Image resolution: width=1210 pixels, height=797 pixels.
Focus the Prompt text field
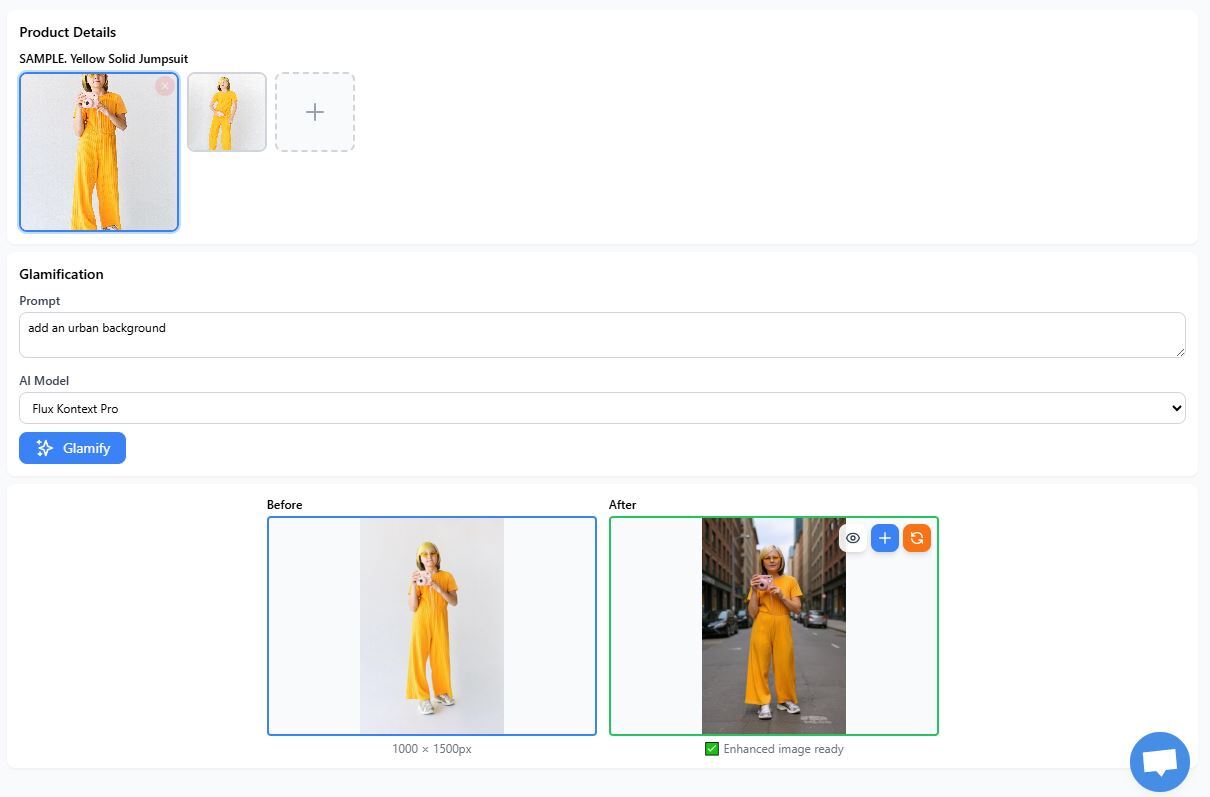coord(600,334)
